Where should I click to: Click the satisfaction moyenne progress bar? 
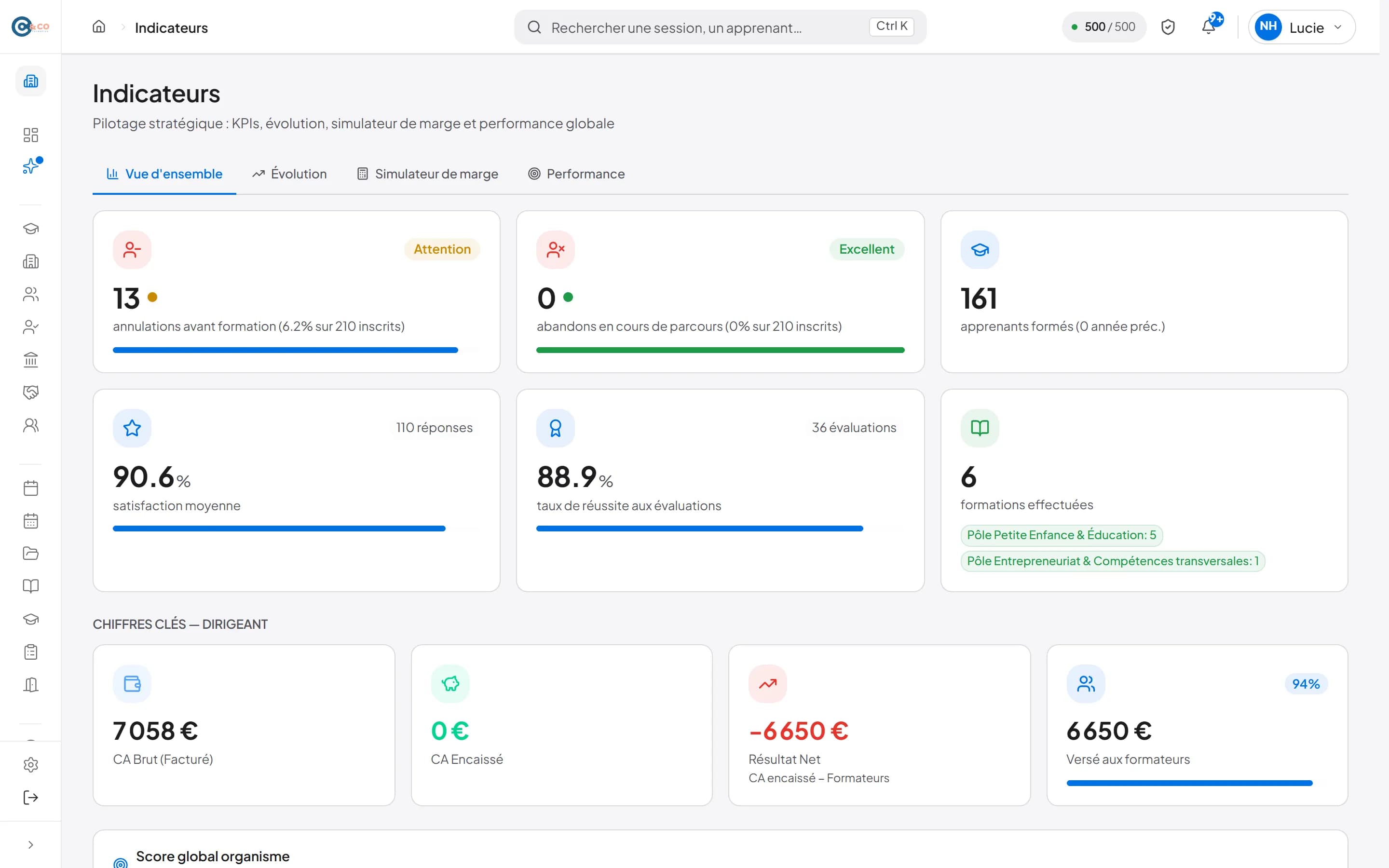pos(296,529)
